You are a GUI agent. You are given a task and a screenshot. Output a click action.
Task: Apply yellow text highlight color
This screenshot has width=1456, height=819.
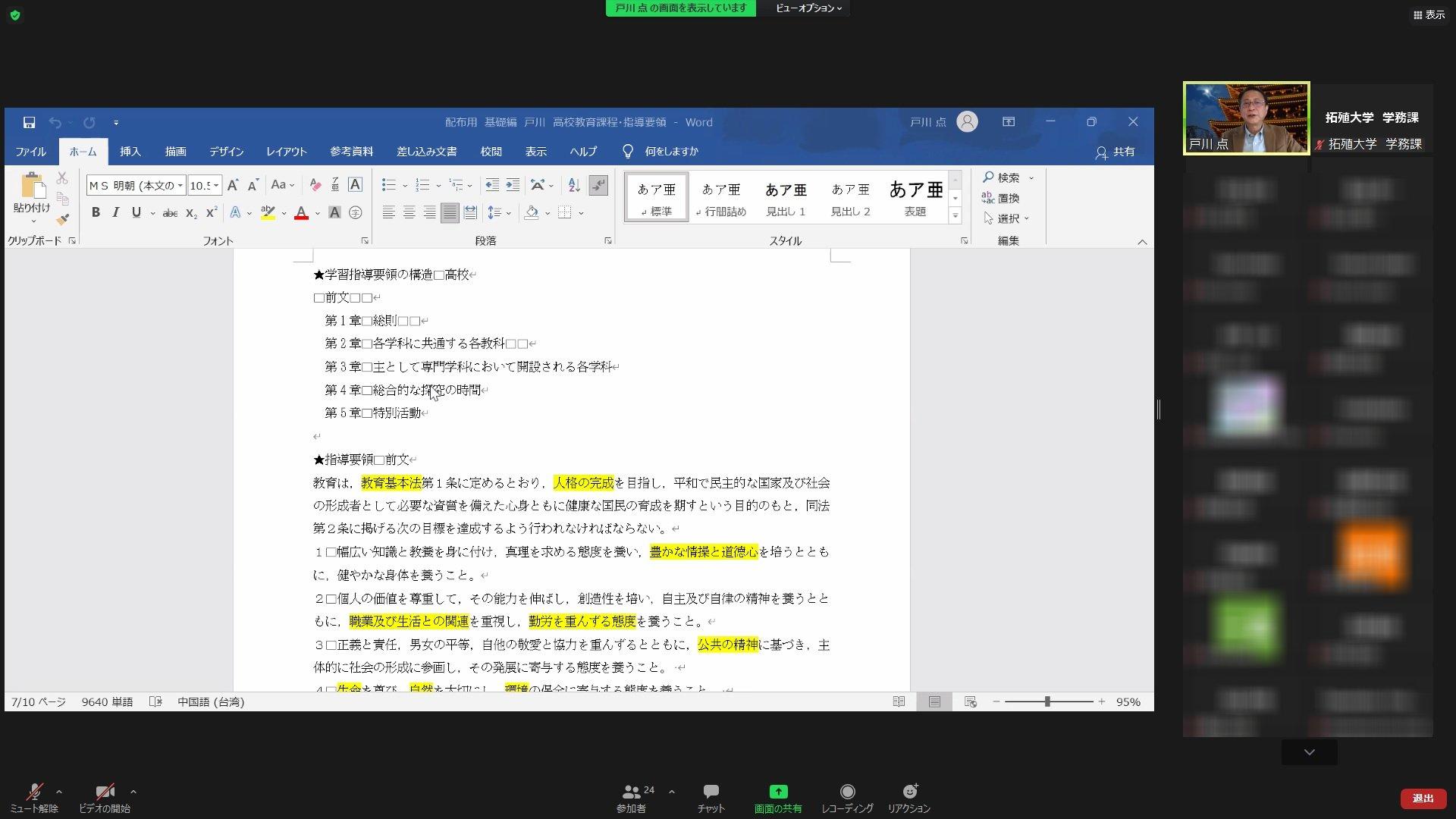tap(267, 213)
